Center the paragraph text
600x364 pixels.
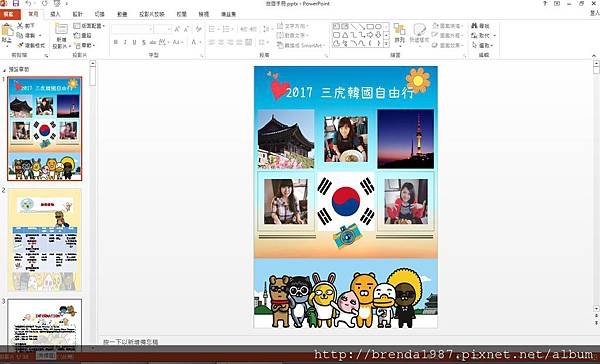pyautogui.click(x=221, y=42)
